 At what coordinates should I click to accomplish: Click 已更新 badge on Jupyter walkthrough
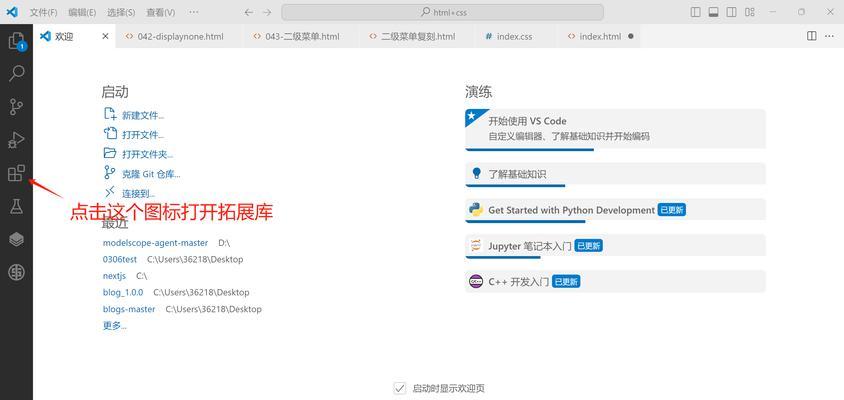(588, 246)
